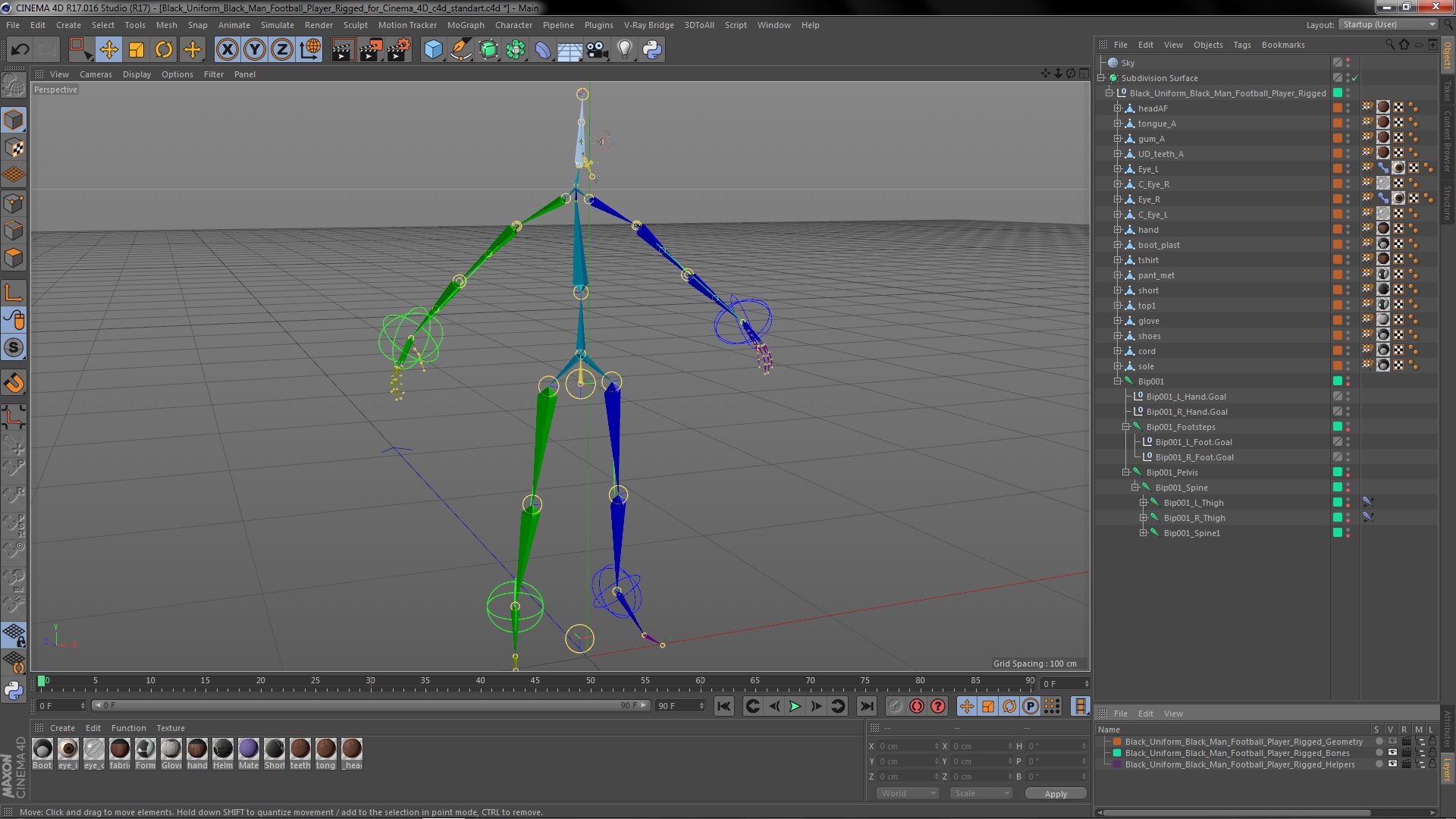Toggle visibility dots for glove object
Image resolution: width=1456 pixels, height=819 pixels.
tap(1348, 321)
